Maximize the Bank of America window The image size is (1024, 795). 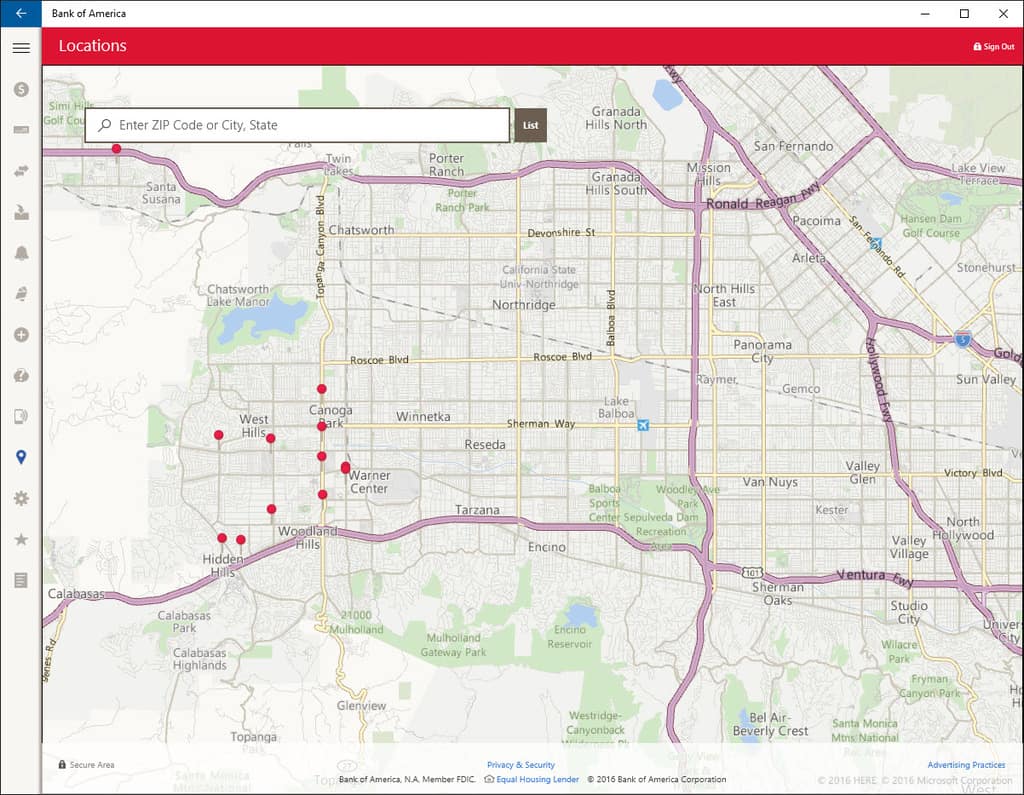[964, 13]
